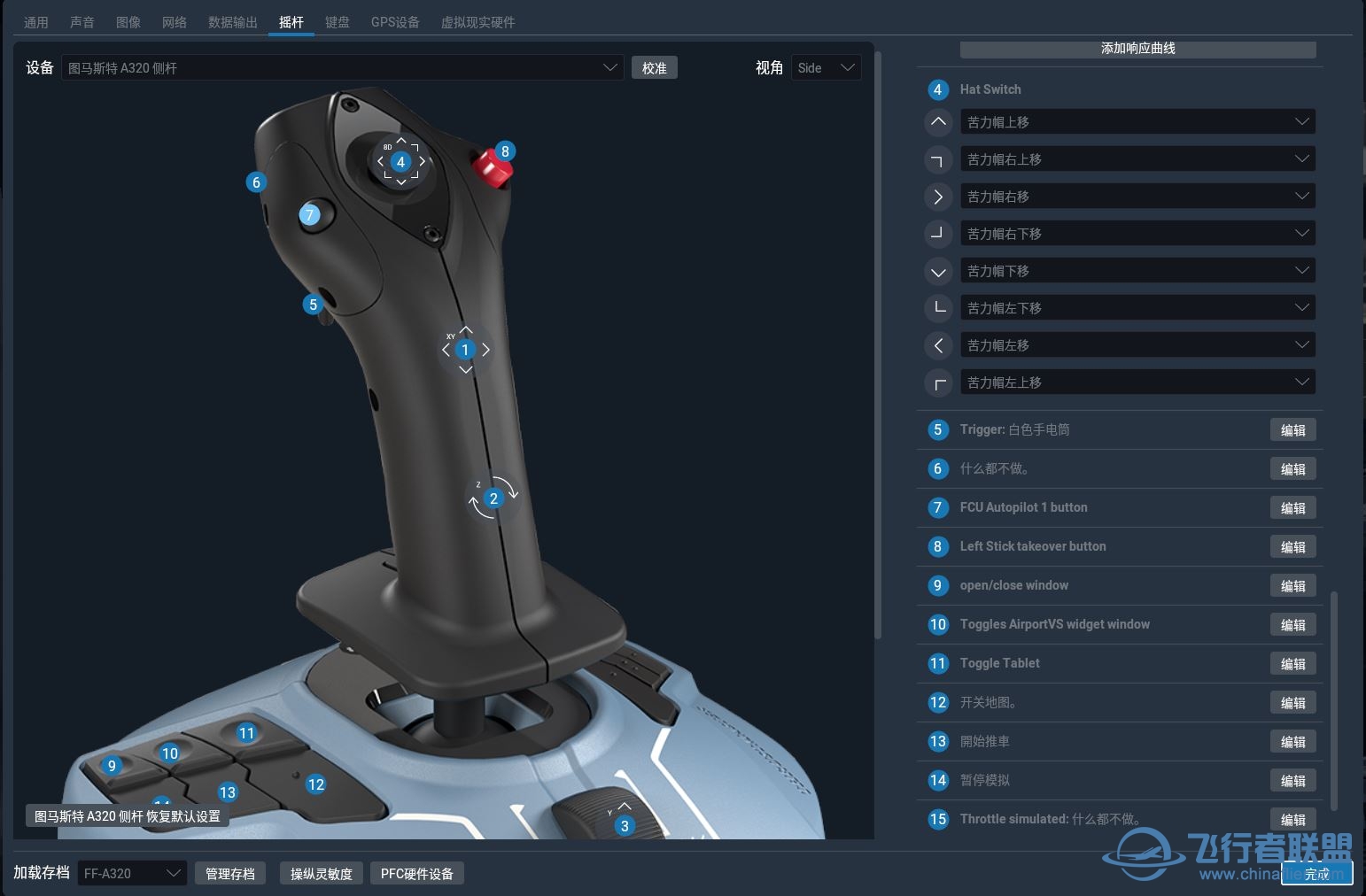The width and height of the screenshot is (1366, 896).
Task: Click hat down-right direction icon in list
Action: coord(938,234)
